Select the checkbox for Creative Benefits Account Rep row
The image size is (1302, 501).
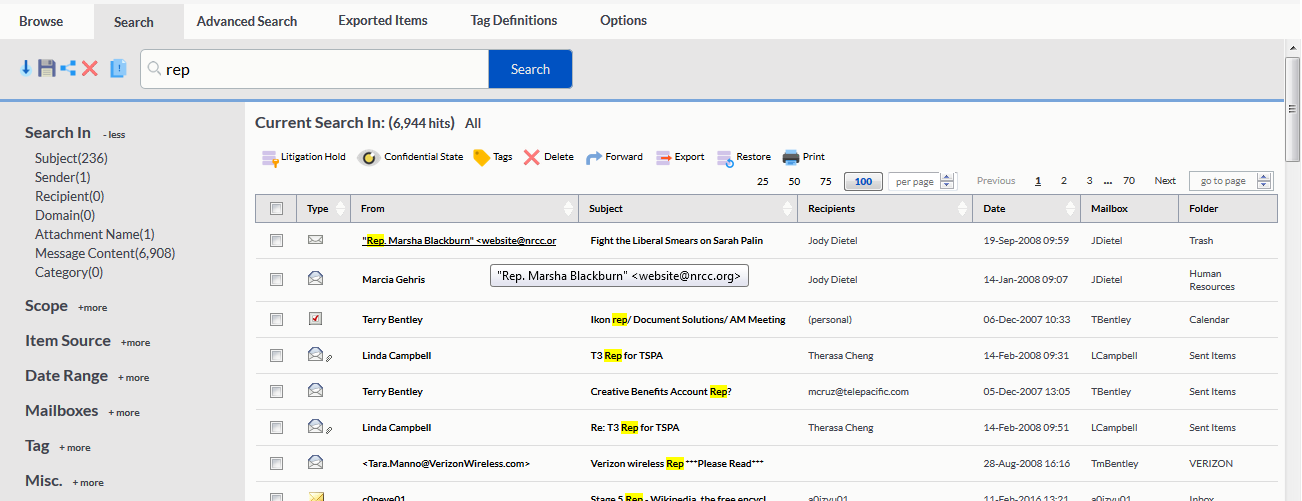(x=277, y=392)
